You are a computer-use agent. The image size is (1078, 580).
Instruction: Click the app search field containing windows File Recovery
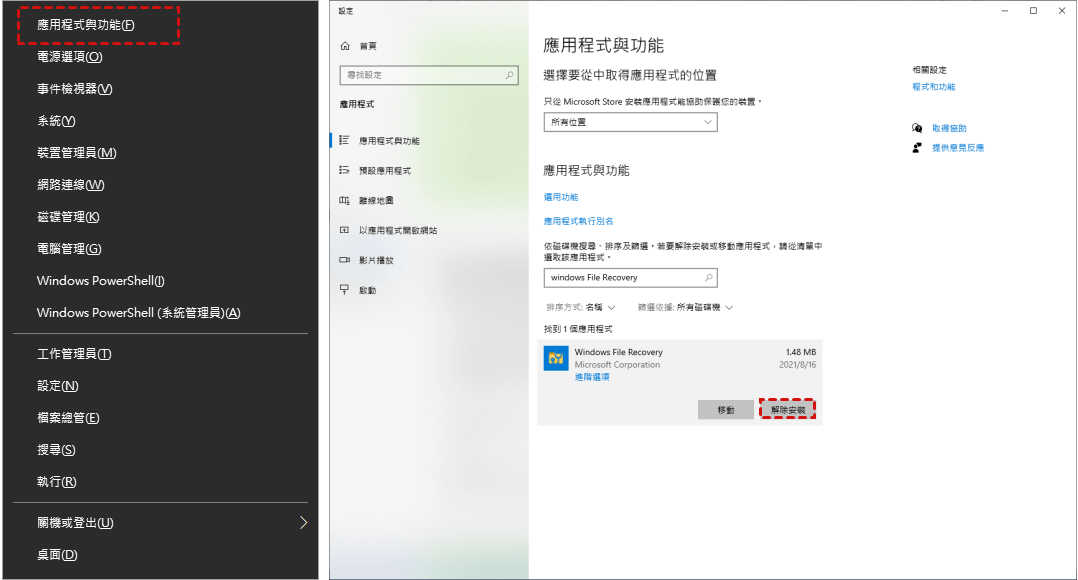[630, 278]
